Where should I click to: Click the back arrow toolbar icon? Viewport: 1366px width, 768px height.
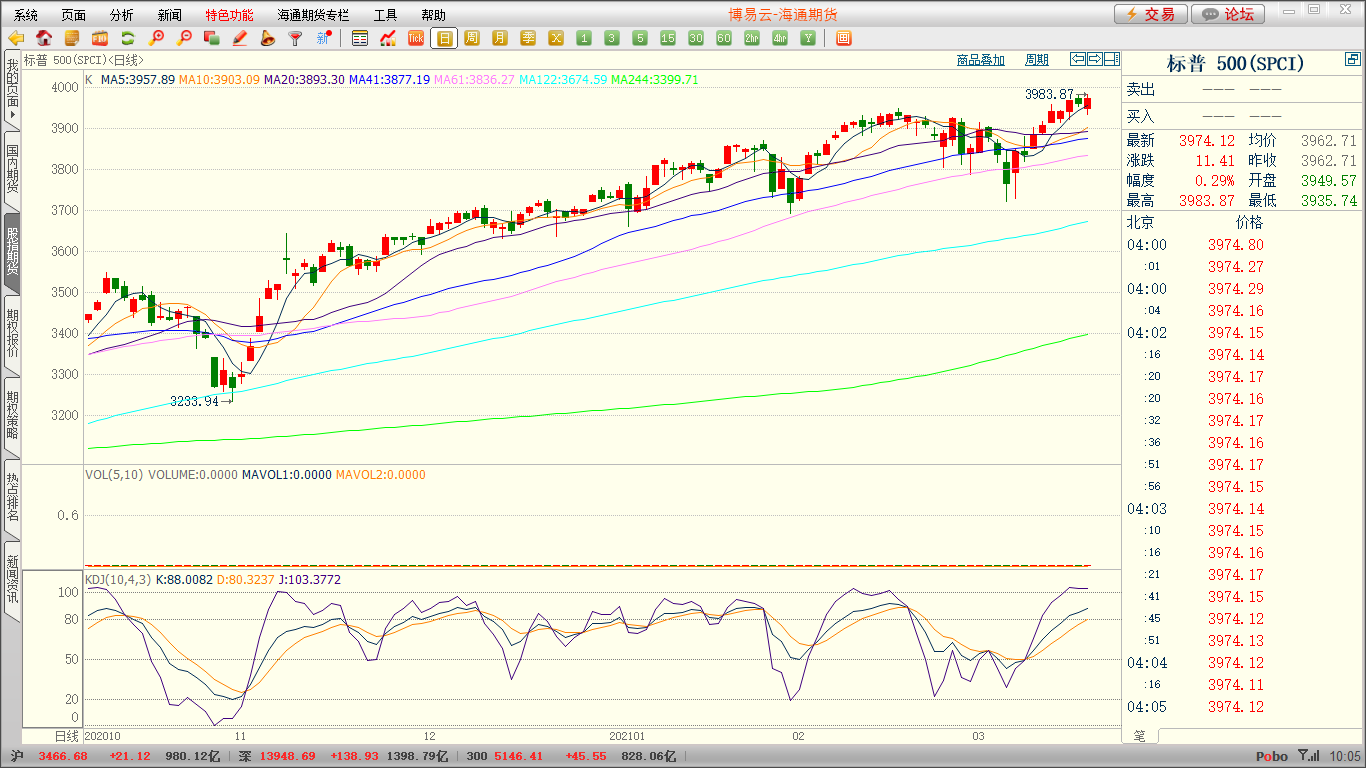pyautogui.click(x=16, y=38)
